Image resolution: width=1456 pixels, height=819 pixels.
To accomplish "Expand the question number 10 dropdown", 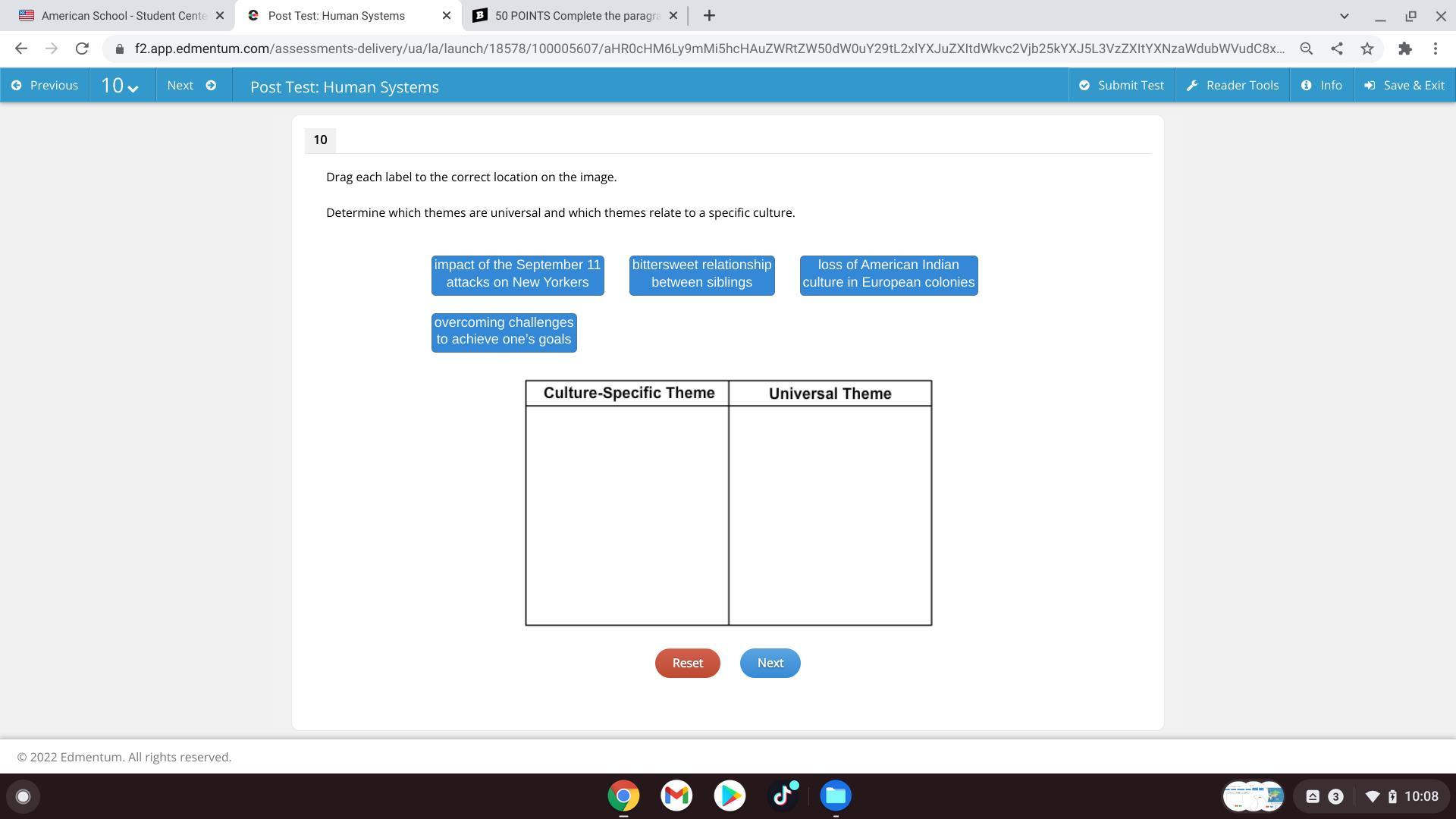I will [120, 86].
